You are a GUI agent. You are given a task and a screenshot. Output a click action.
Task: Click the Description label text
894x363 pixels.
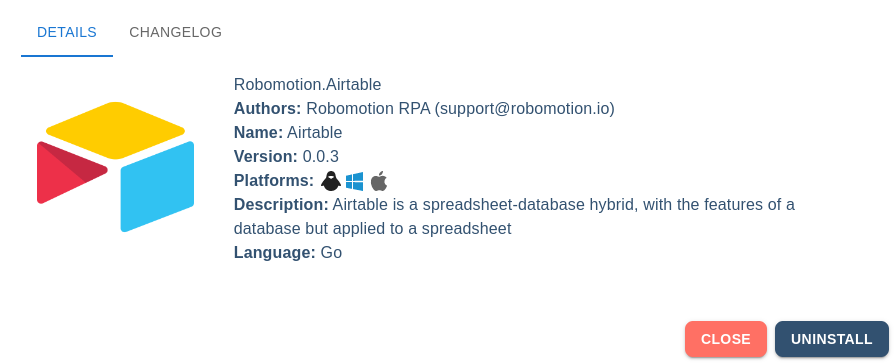(281, 204)
